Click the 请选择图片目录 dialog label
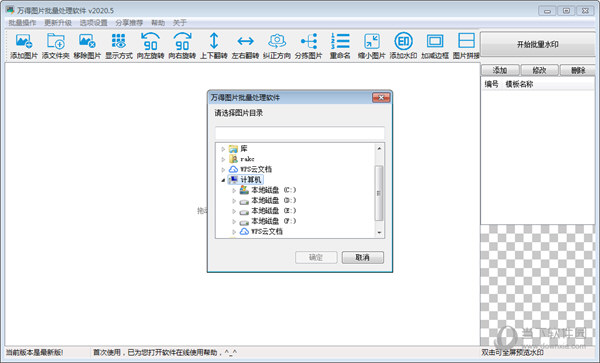The width and height of the screenshot is (600, 363). 239,113
